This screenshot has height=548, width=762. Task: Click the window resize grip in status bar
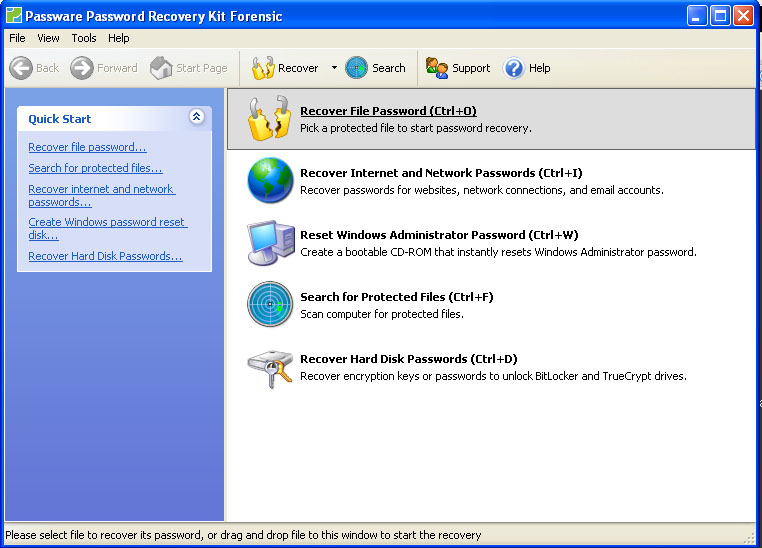point(750,537)
